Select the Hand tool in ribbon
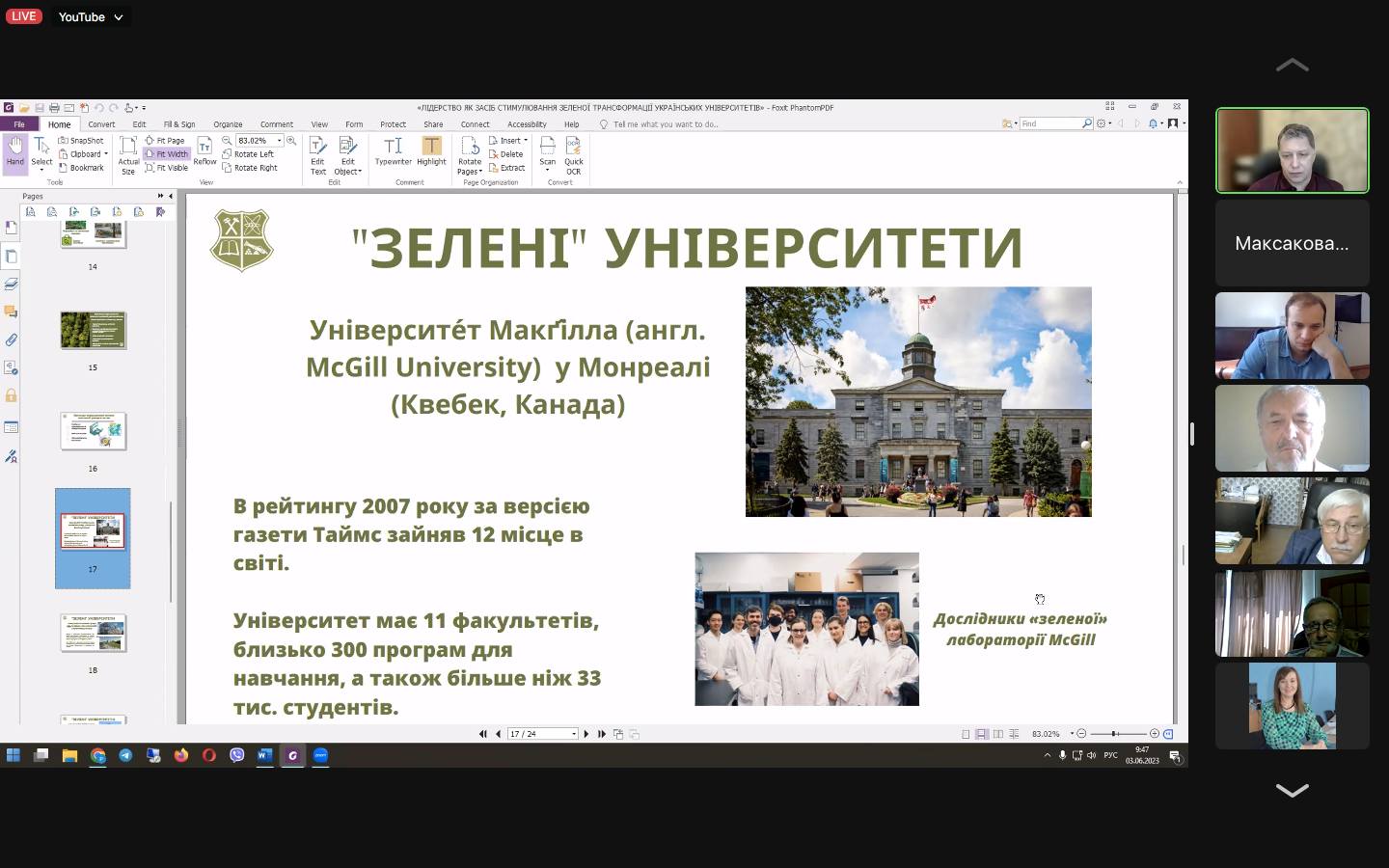Image resolution: width=1389 pixels, height=868 pixels. tap(15, 151)
